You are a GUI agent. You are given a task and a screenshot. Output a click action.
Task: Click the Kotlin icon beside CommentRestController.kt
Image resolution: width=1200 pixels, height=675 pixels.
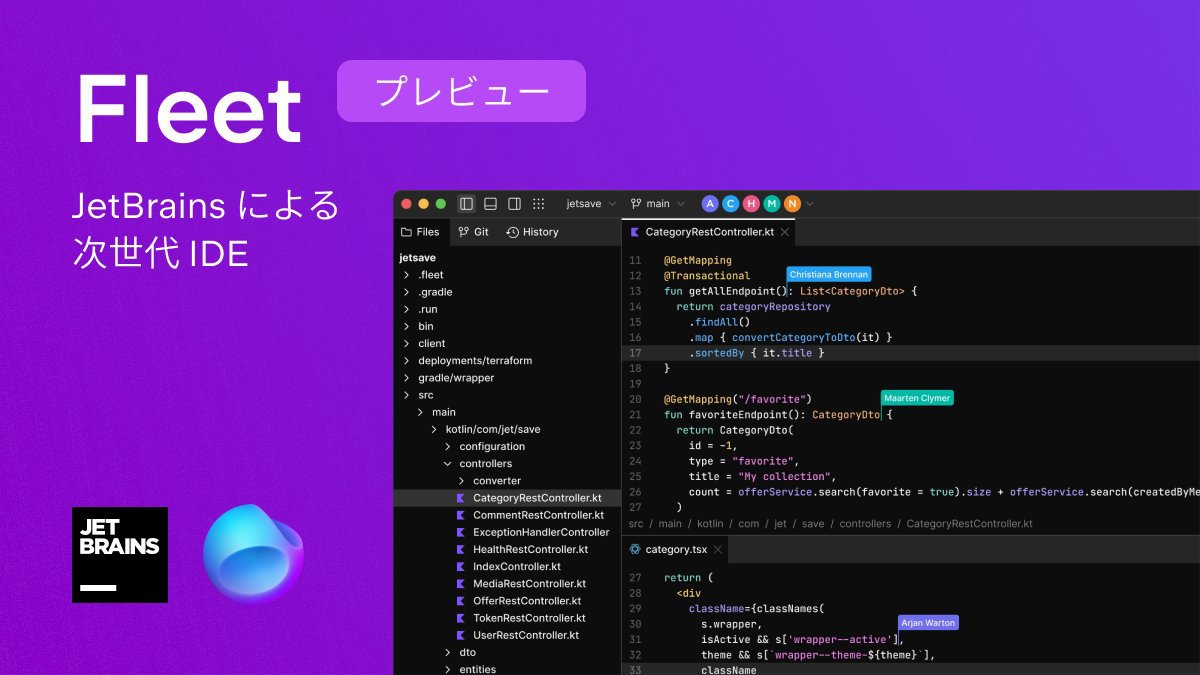[460, 515]
